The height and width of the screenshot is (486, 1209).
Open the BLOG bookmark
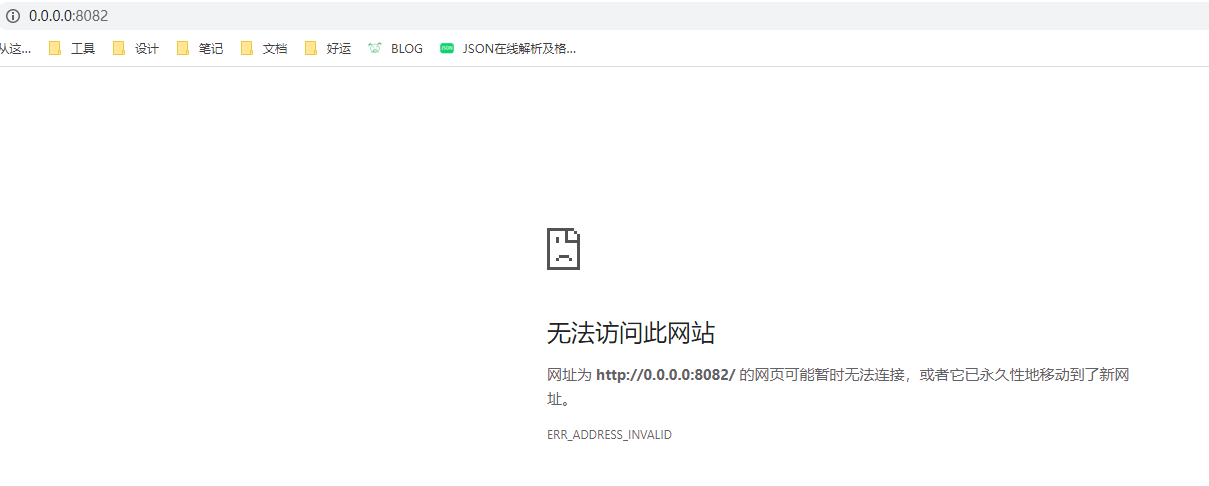(x=396, y=48)
